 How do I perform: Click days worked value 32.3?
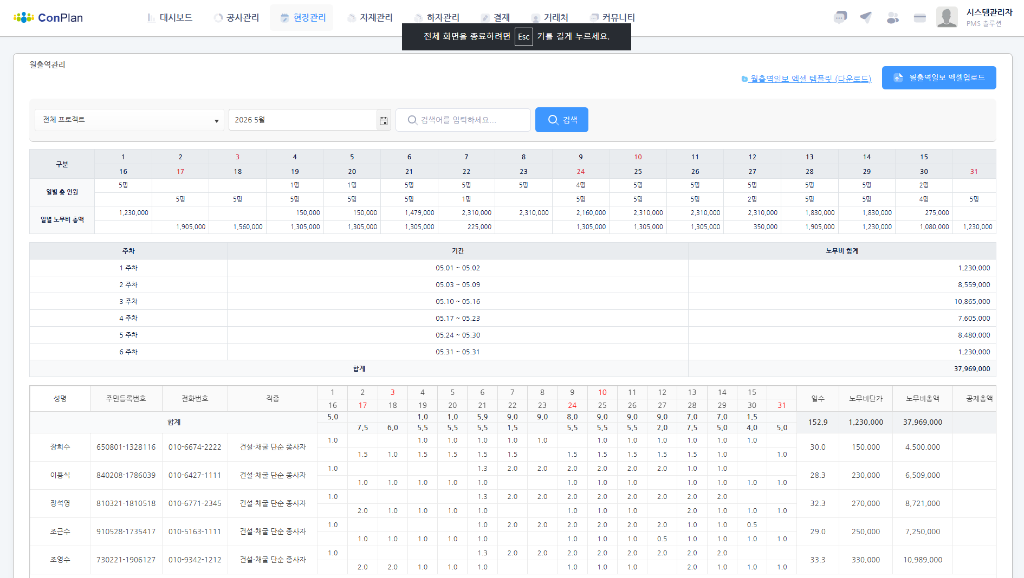pyautogui.click(x=818, y=504)
